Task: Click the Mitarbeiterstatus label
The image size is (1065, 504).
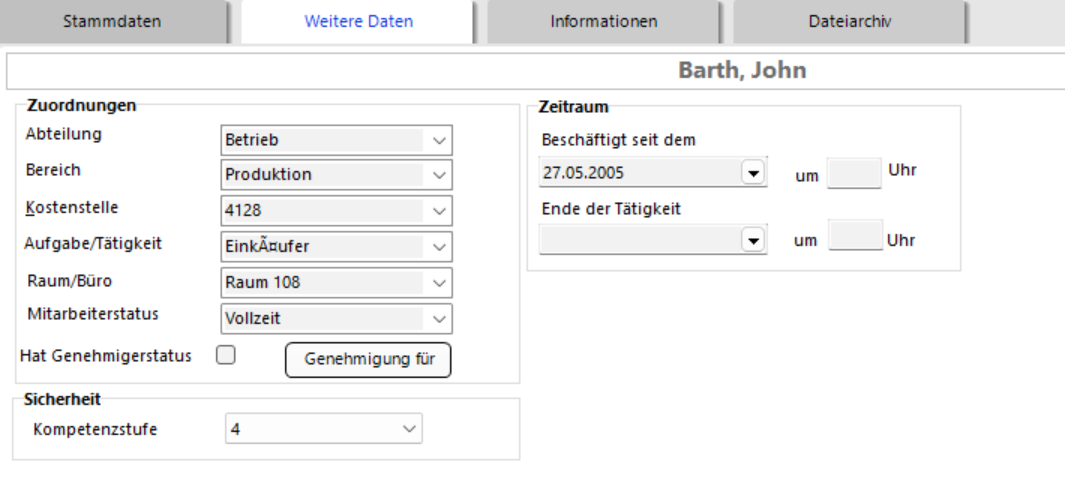Action: click(x=93, y=314)
